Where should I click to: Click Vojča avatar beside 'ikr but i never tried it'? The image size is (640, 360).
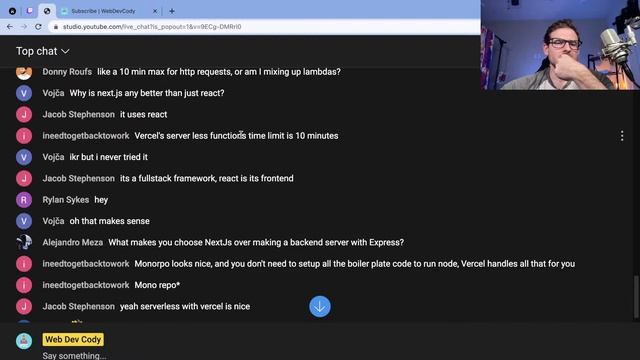point(24,157)
